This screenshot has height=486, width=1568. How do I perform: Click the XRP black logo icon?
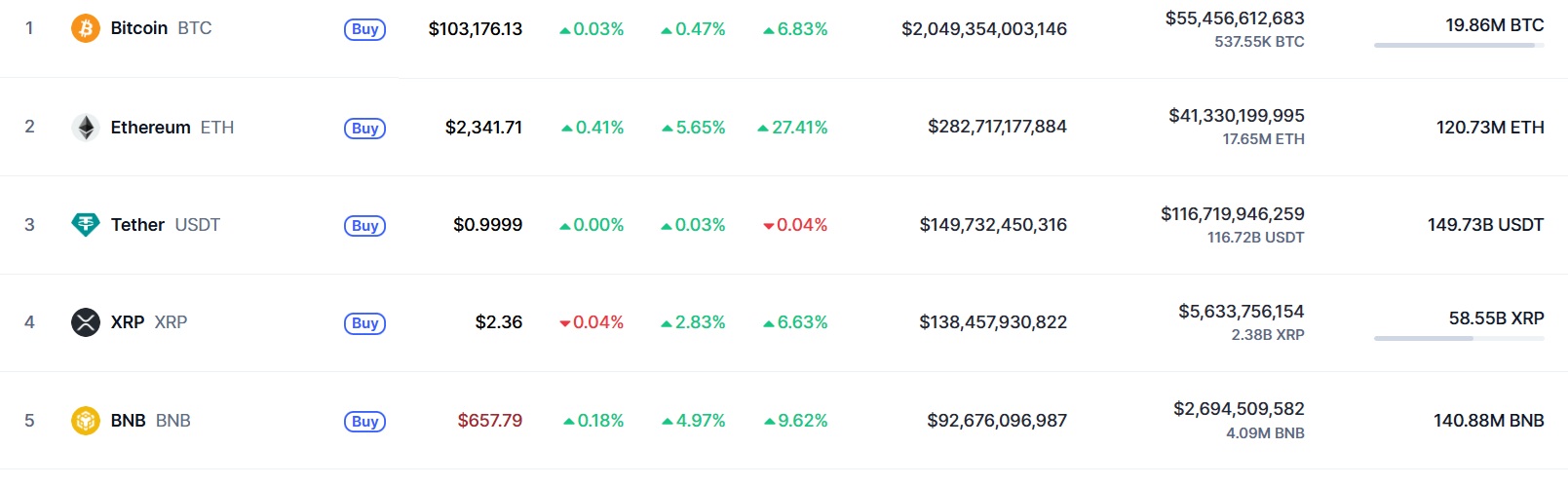click(86, 322)
